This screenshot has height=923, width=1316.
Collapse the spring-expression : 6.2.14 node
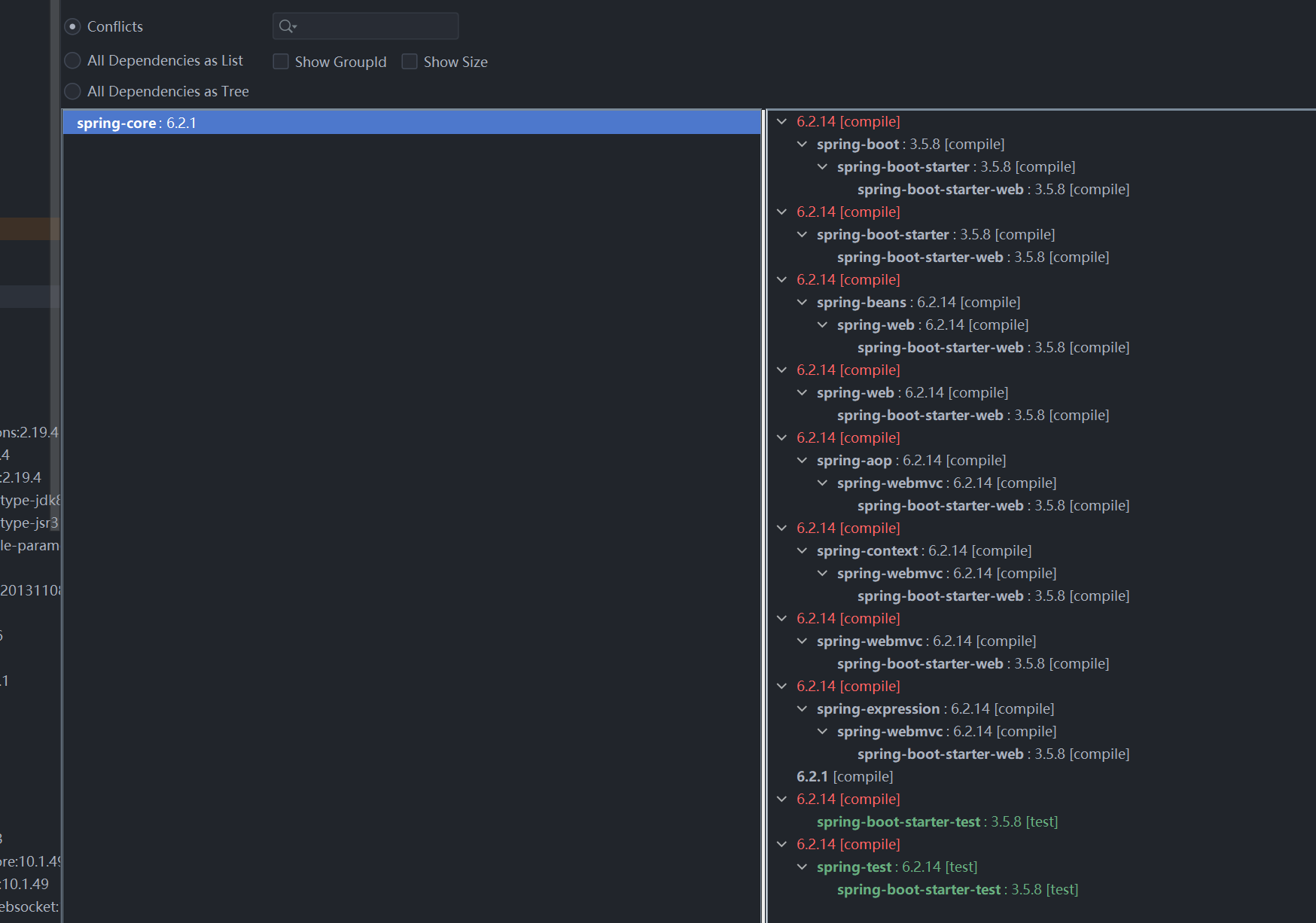[802, 708]
